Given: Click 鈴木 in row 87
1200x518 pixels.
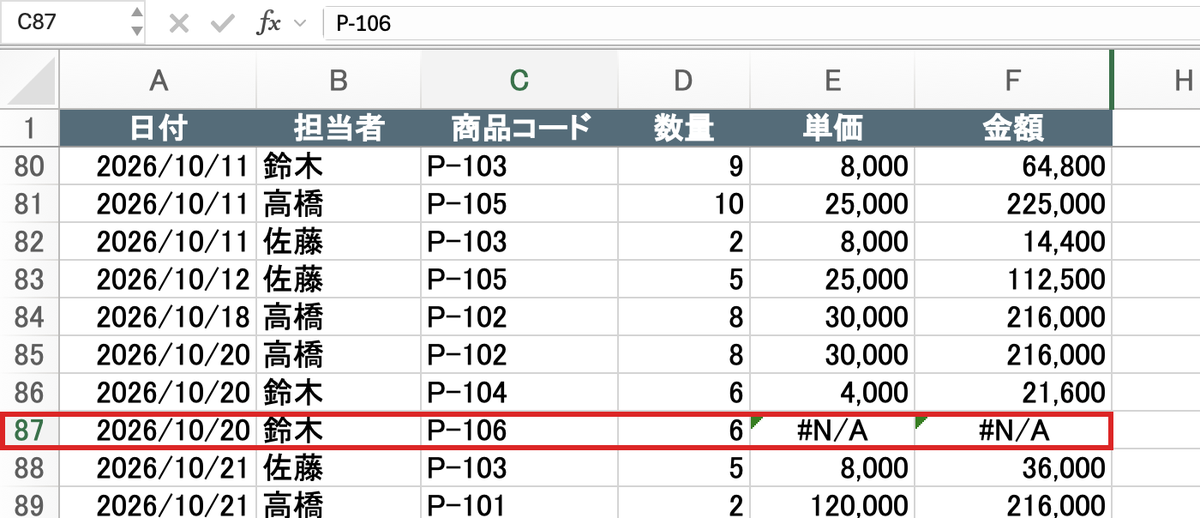Looking at the screenshot, I should pyautogui.click(x=338, y=430).
